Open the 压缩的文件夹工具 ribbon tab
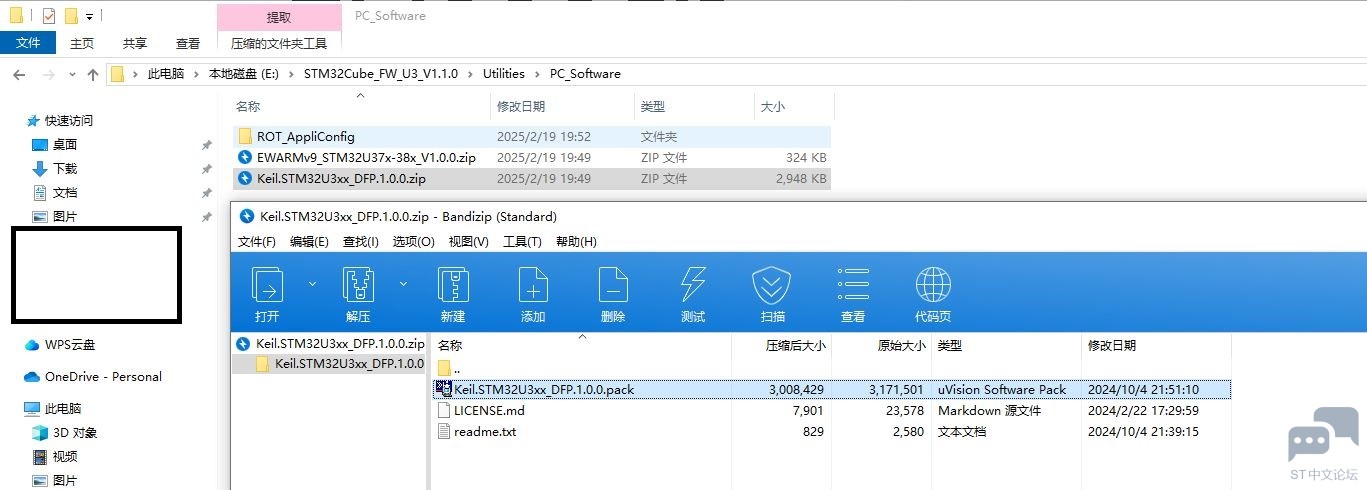Screen dimensions: 1367x490 tap(279, 43)
